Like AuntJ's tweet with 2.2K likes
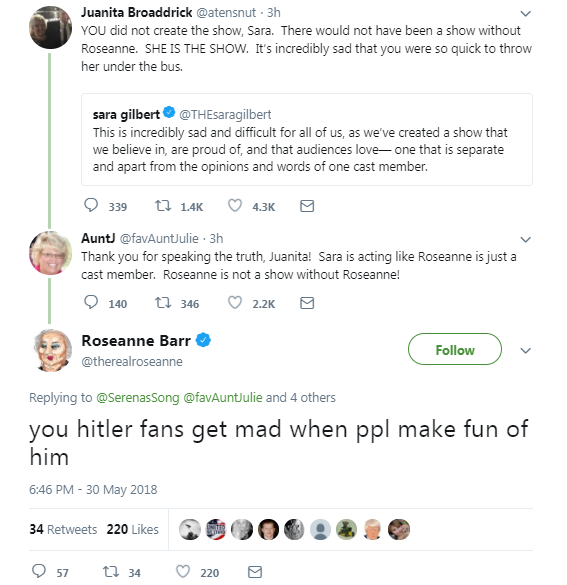 (x=235, y=303)
